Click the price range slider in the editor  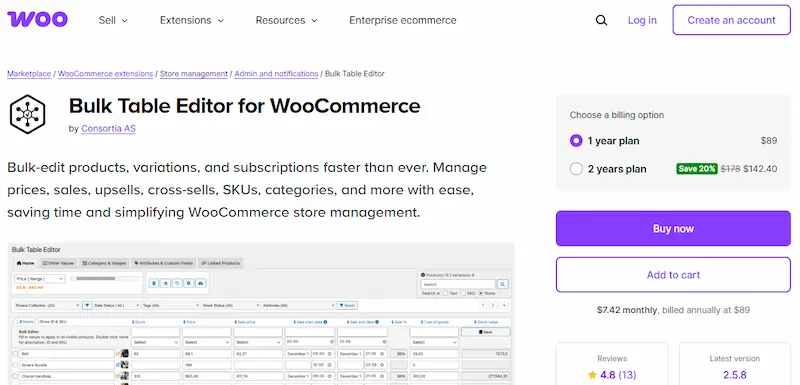pos(106,278)
